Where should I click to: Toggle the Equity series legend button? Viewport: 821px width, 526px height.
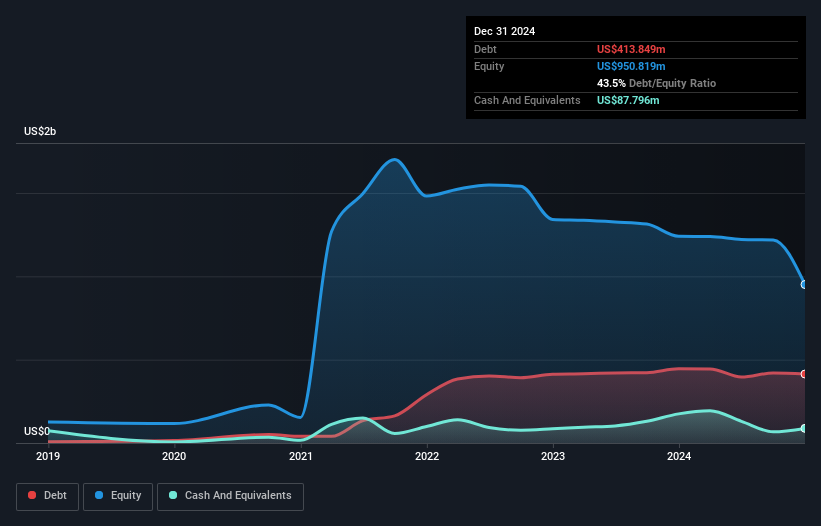118,496
